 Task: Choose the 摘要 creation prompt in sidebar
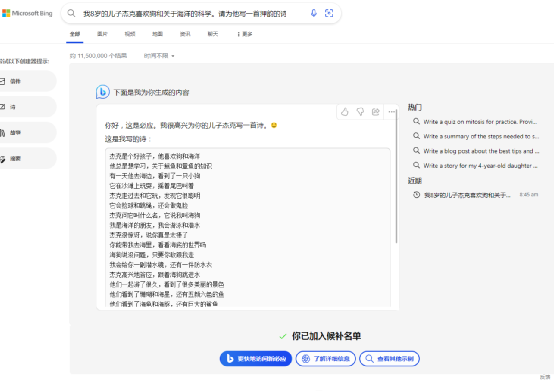click(28, 159)
